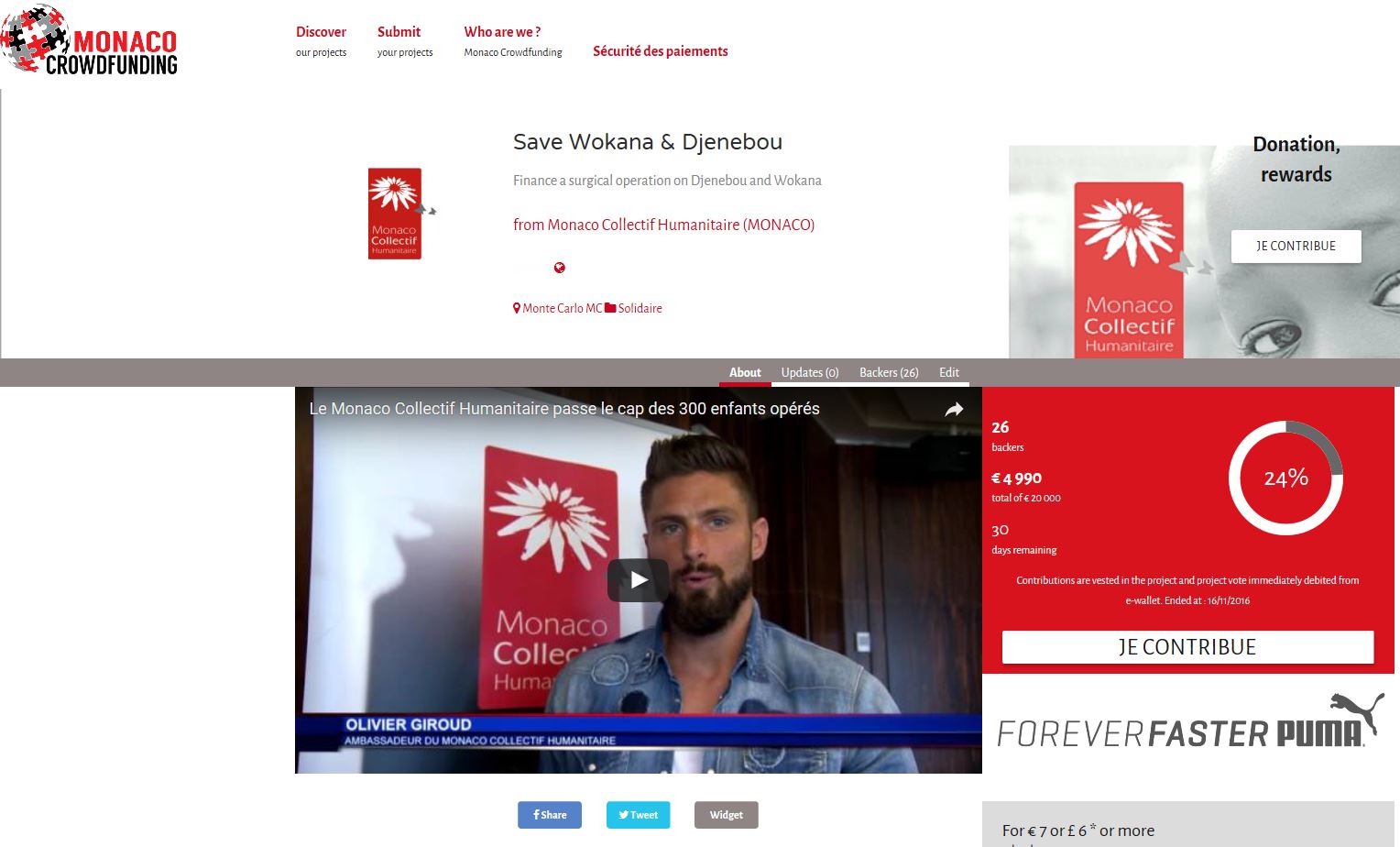The width and height of the screenshot is (1400, 847).
Task: Go to Submit your projects
Action: [404, 40]
